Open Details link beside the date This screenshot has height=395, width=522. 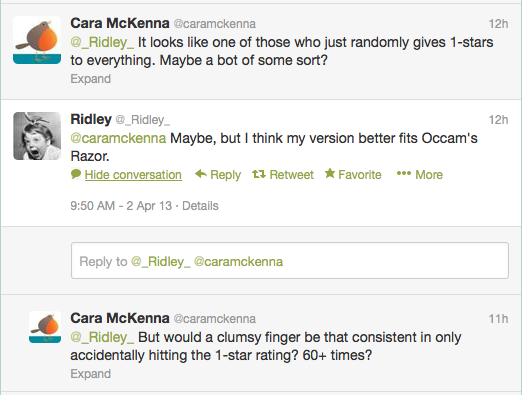[x=200, y=206]
